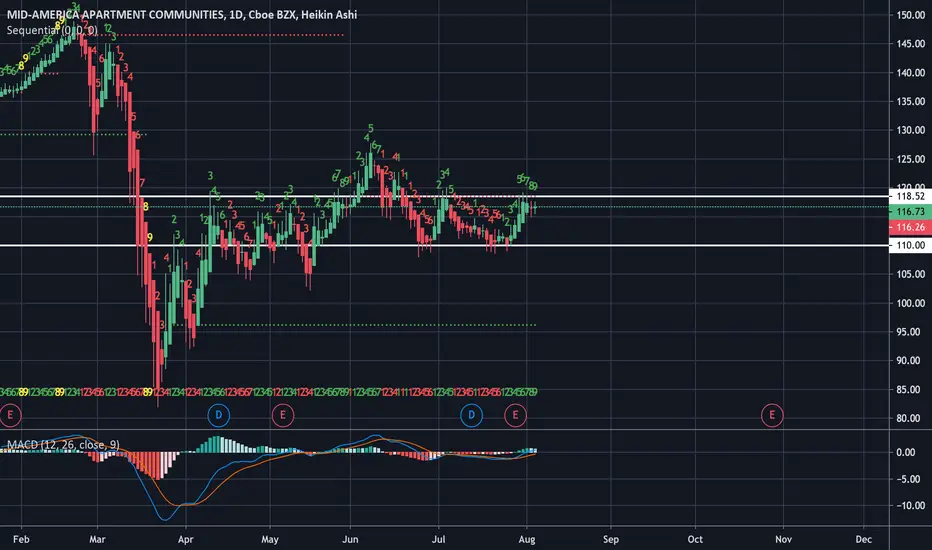Click the earnings E marker before August

(515, 415)
